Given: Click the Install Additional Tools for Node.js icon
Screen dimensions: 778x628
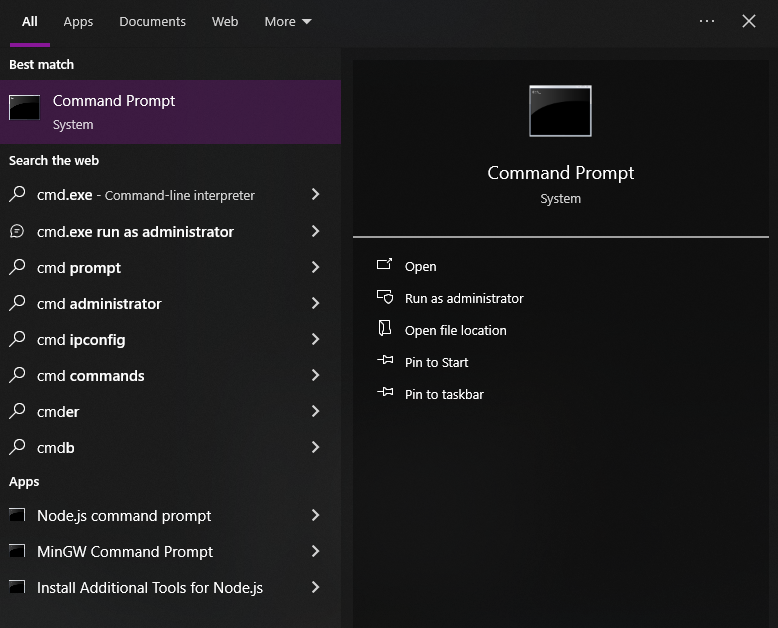Looking at the screenshot, I should pos(17,587).
